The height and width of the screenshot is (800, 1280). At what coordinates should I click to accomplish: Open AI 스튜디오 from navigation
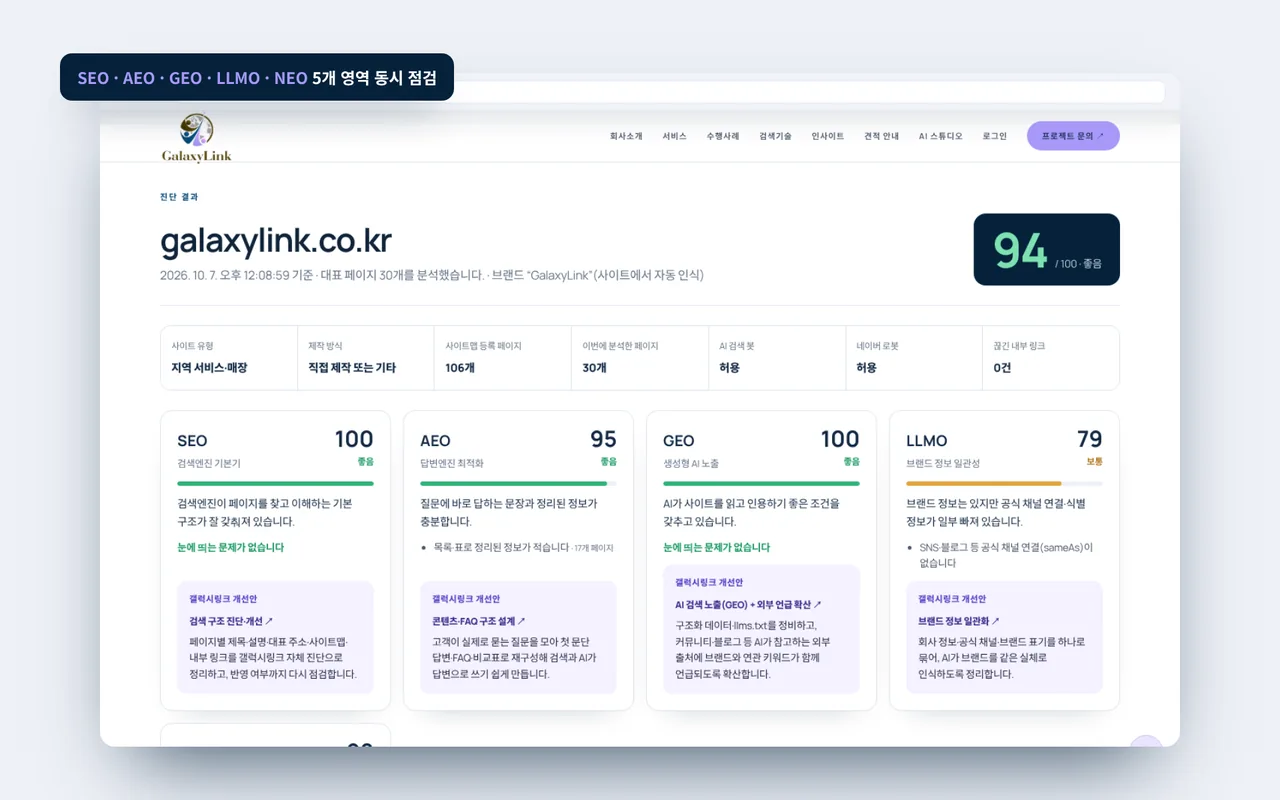pyautogui.click(x=940, y=136)
